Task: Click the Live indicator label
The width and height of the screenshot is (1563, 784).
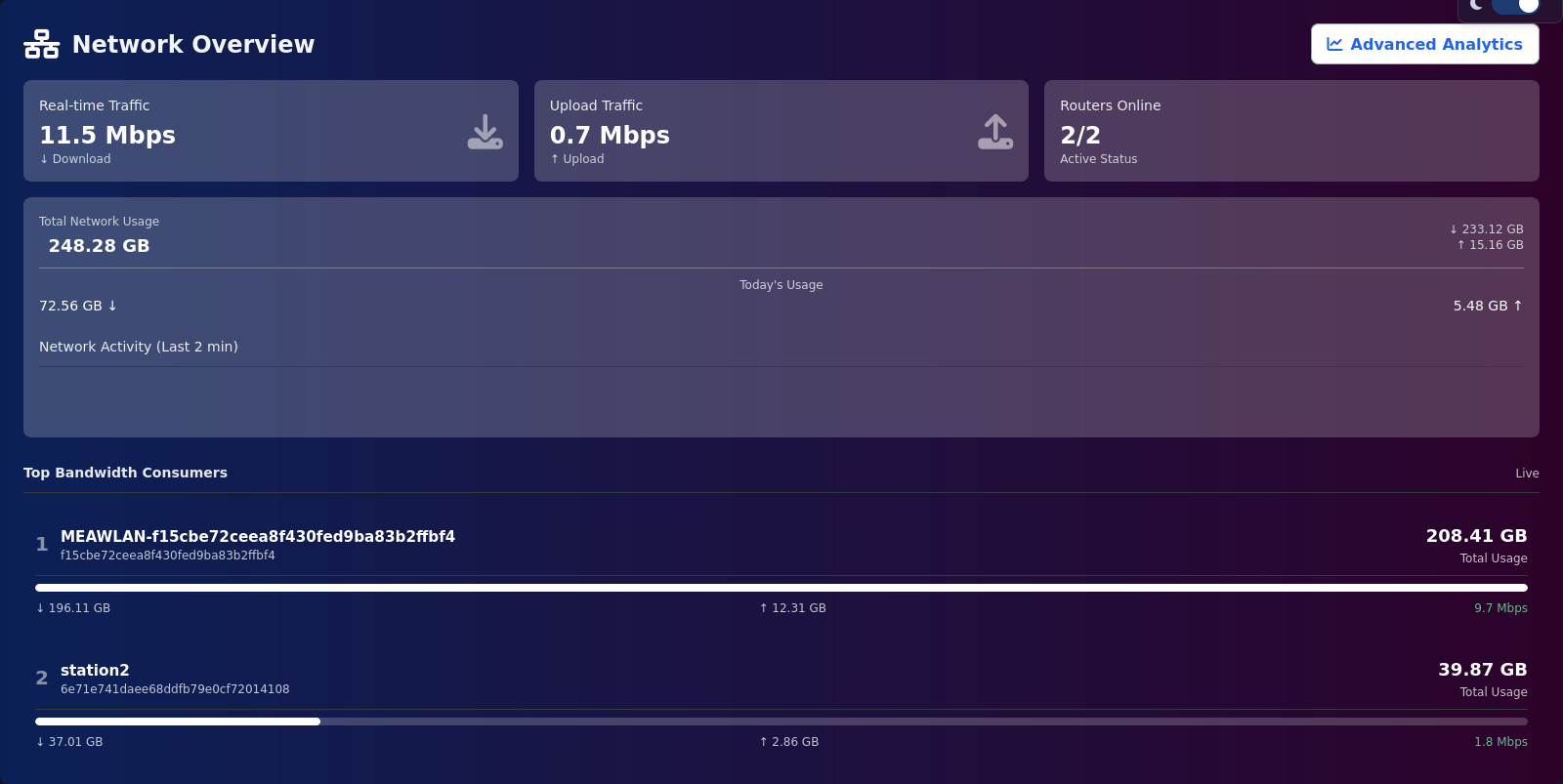Action: 1527,473
